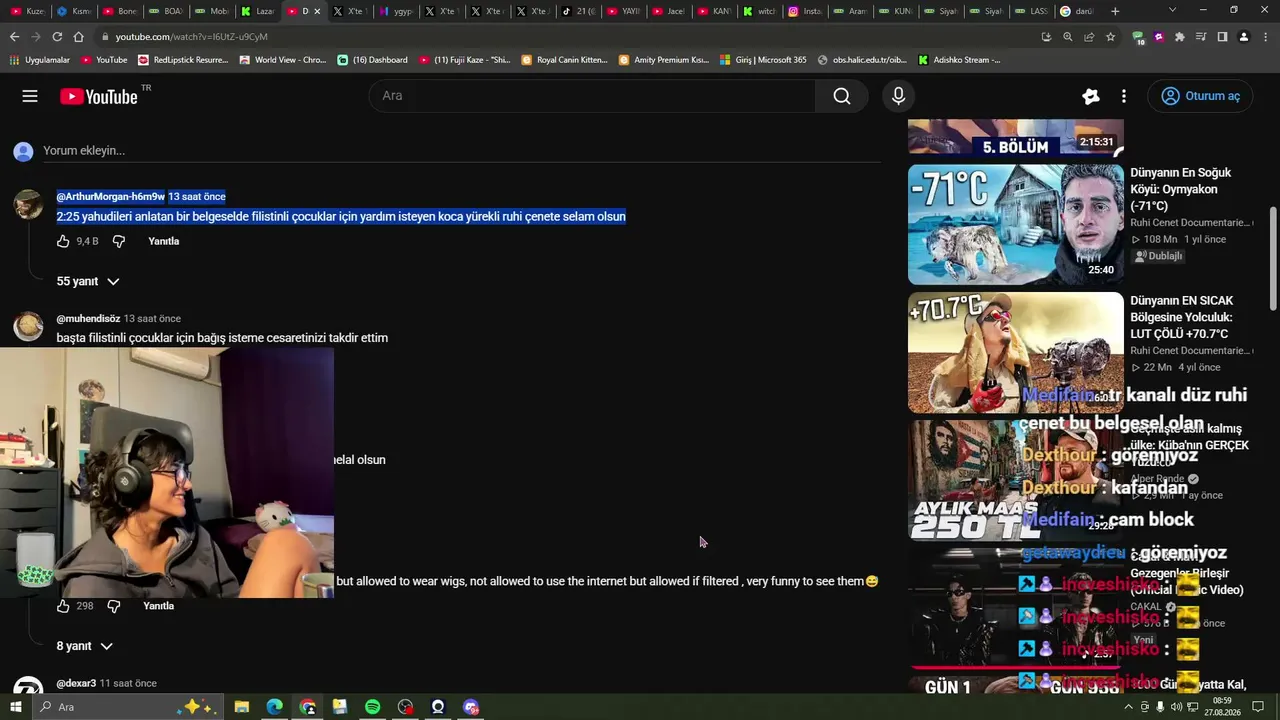Dislike the ArthurMorgan-h6m9w comment

pyautogui.click(x=118, y=241)
